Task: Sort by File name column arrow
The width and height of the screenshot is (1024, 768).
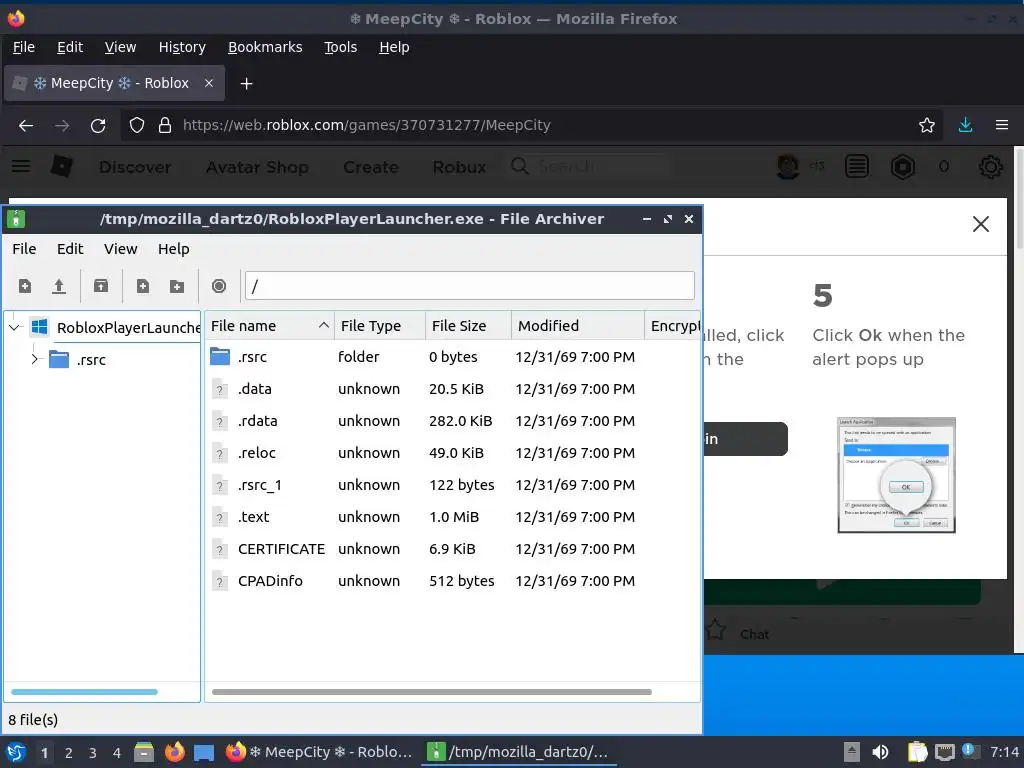Action: click(323, 325)
